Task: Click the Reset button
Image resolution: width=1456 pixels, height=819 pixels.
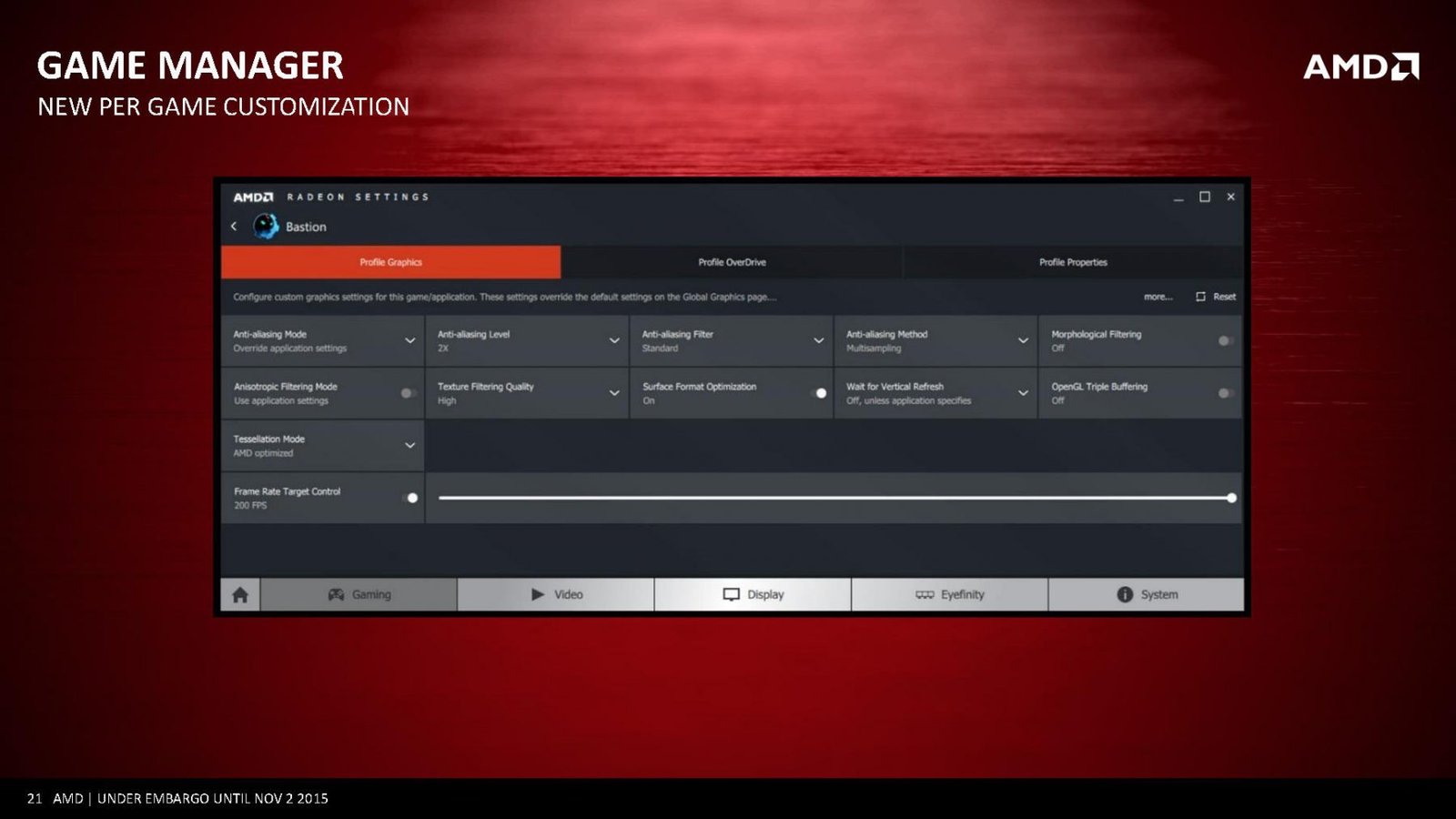Action: click(x=1216, y=297)
